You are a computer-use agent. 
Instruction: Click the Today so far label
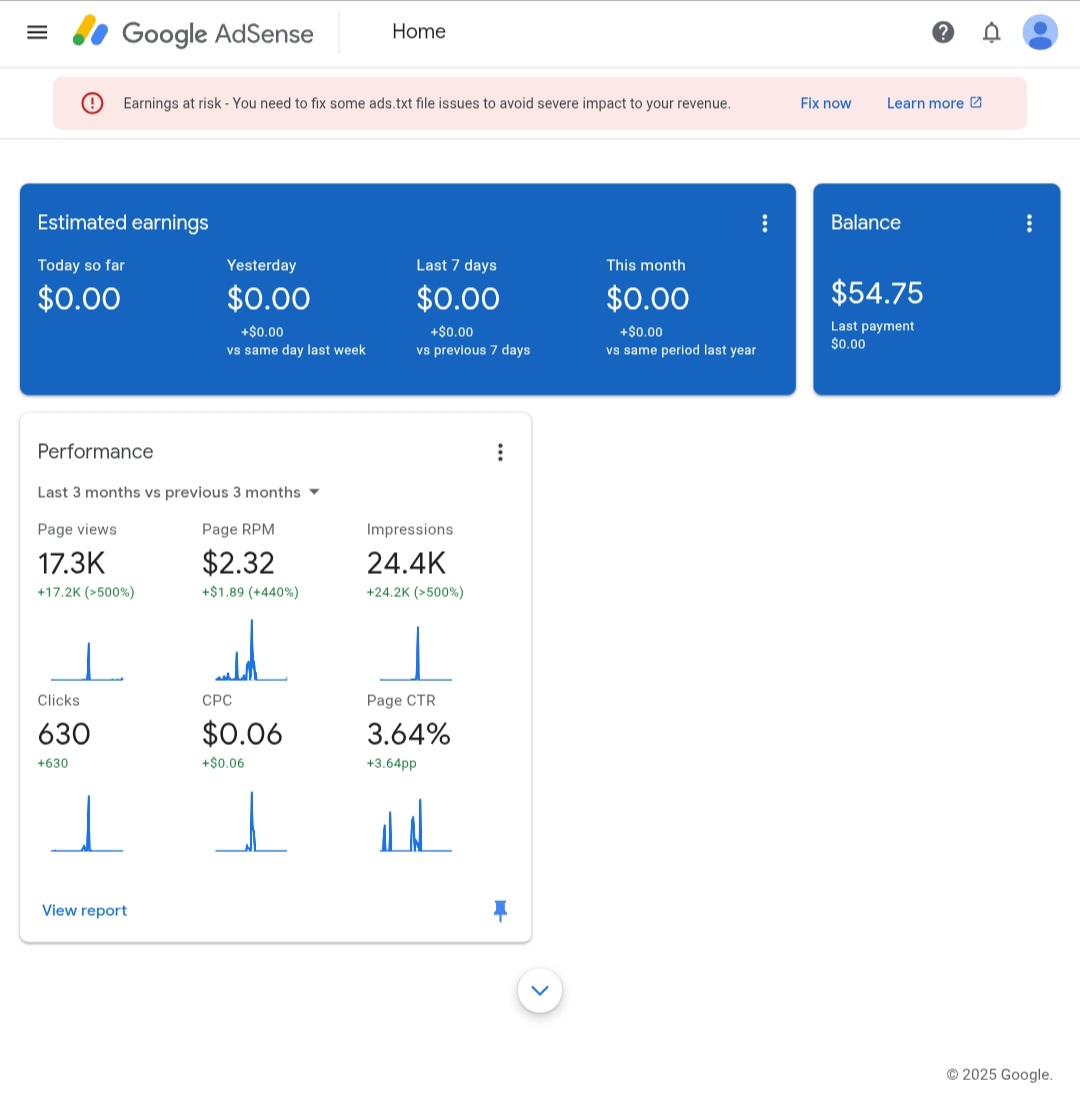pos(81,265)
